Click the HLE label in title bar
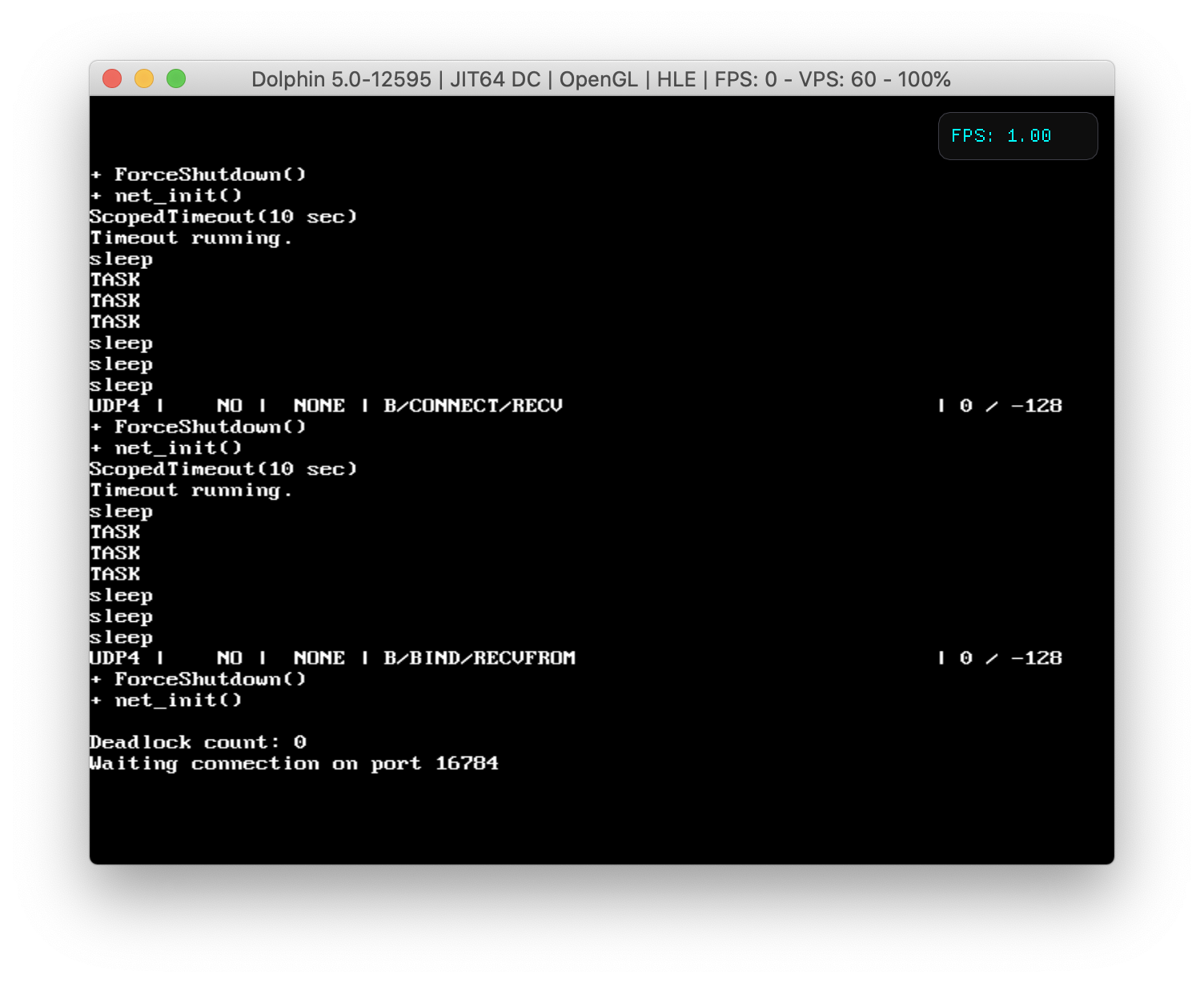 (x=676, y=79)
